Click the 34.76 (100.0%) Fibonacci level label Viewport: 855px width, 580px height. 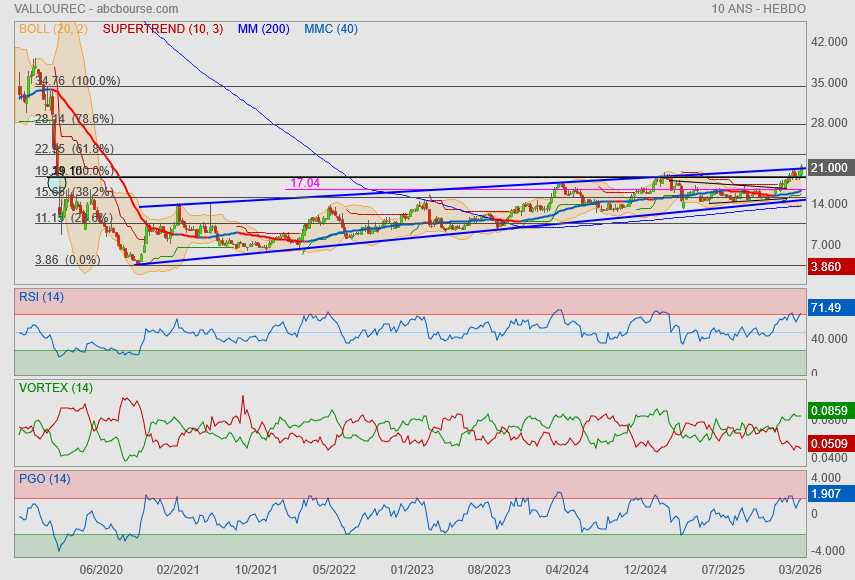77,81
